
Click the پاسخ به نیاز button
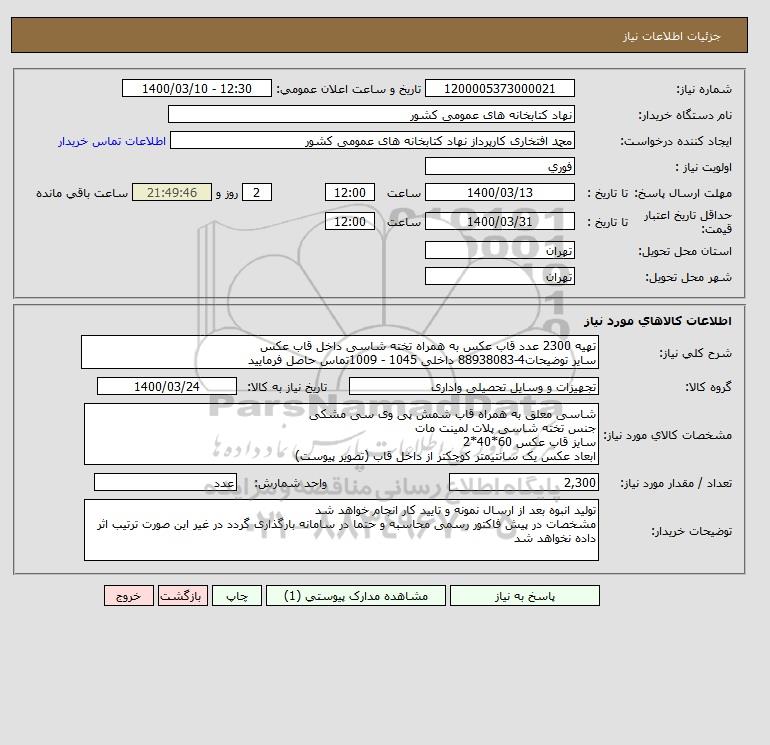click(524, 596)
